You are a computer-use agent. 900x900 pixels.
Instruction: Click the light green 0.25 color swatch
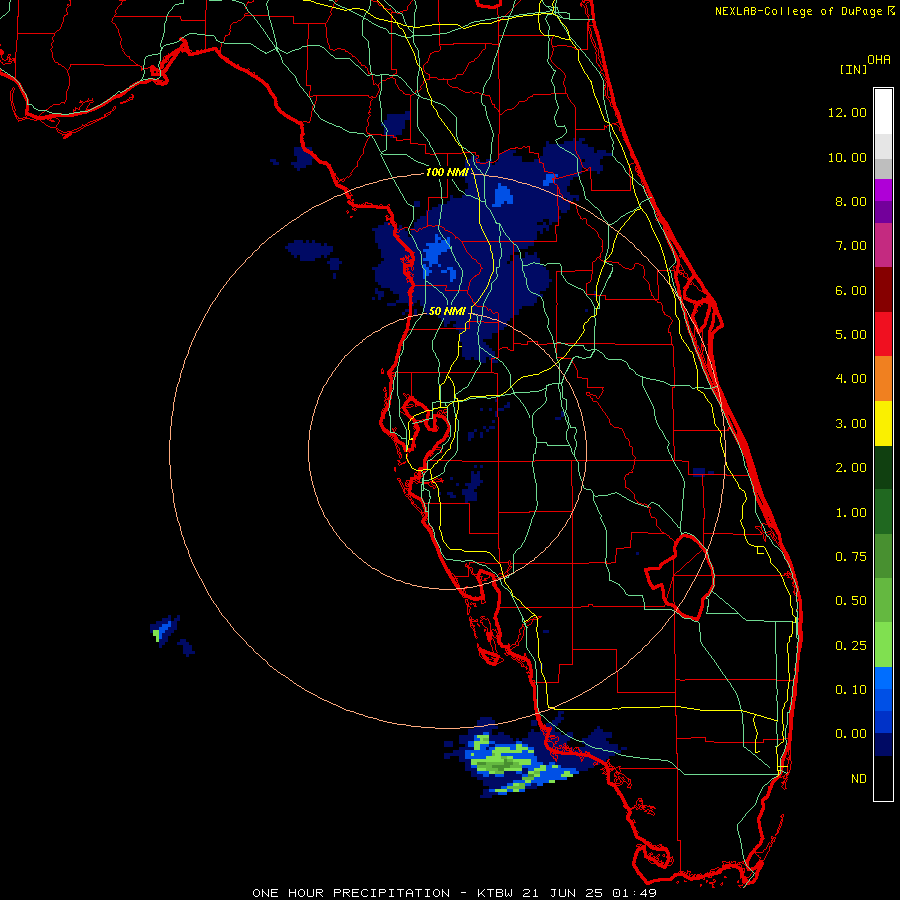(x=883, y=645)
